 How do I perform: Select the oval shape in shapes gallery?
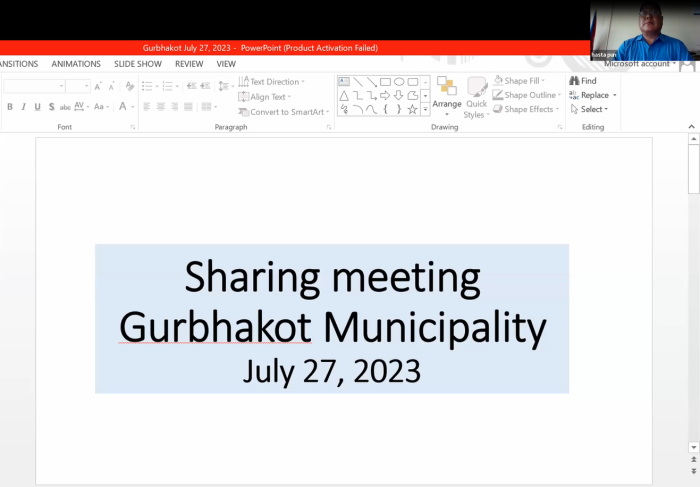click(398, 82)
